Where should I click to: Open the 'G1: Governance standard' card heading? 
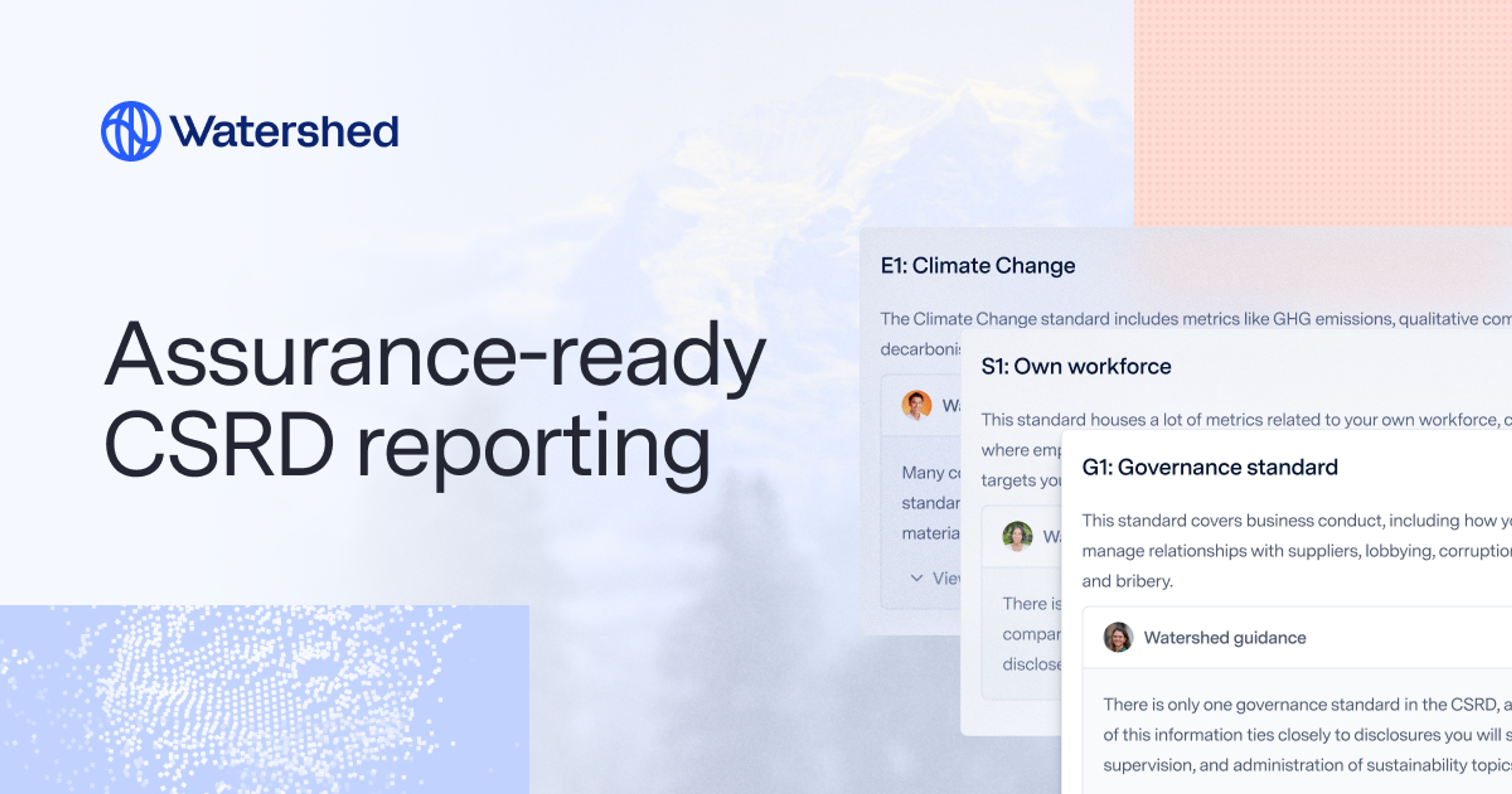(x=1210, y=467)
